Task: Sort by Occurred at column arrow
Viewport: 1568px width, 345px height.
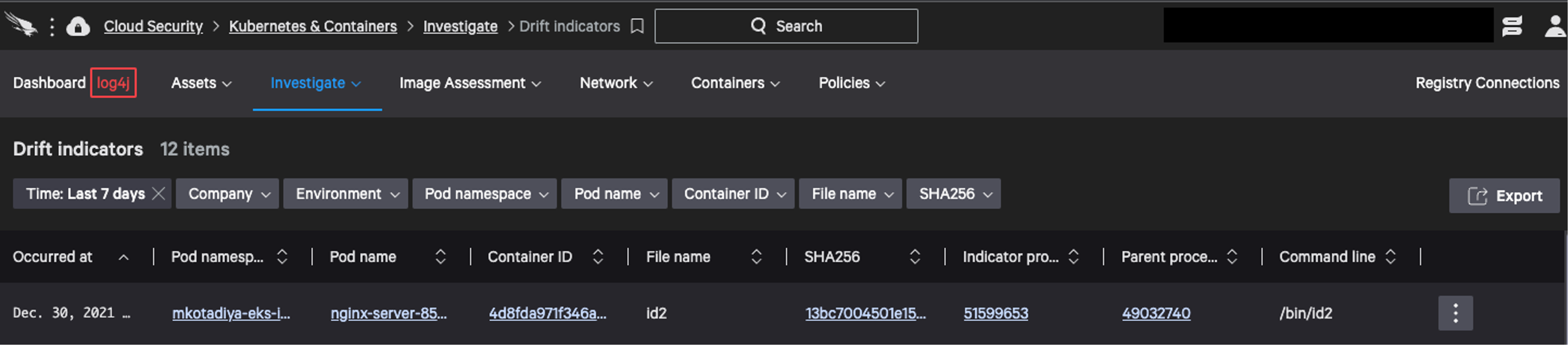Action: pyautogui.click(x=124, y=257)
